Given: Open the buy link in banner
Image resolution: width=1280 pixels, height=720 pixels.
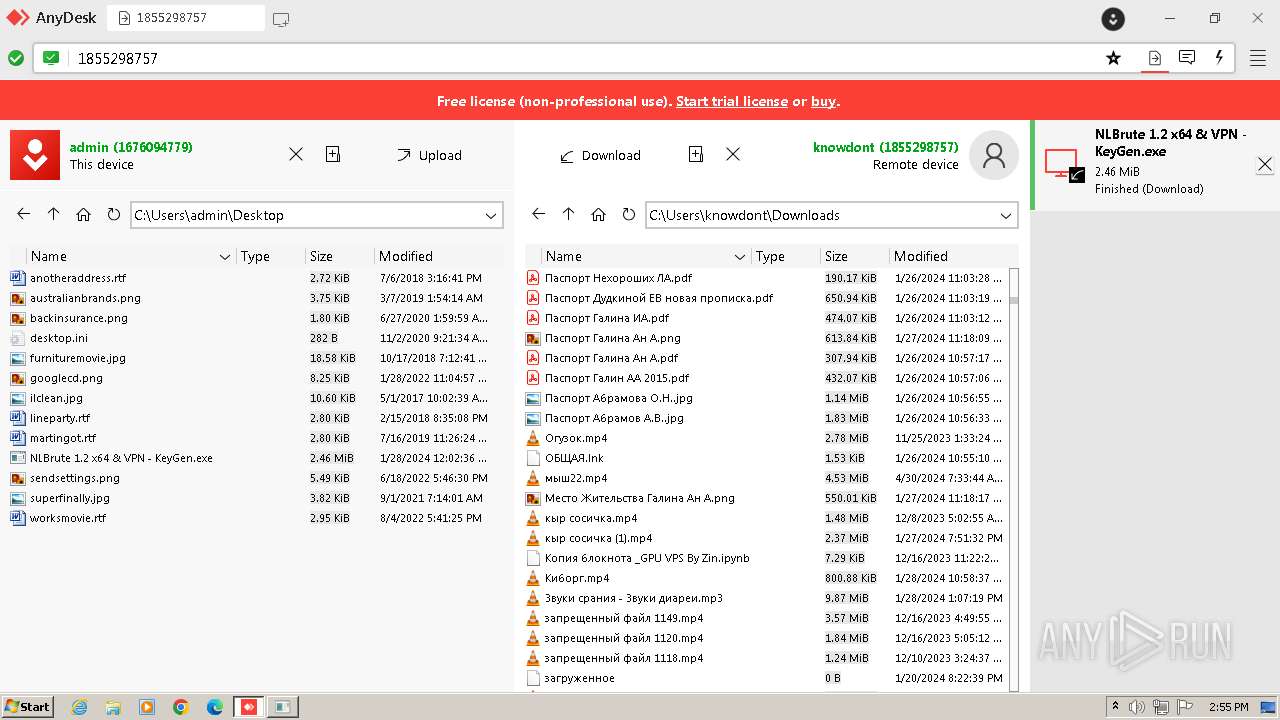Looking at the screenshot, I should click(x=823, y=101).
